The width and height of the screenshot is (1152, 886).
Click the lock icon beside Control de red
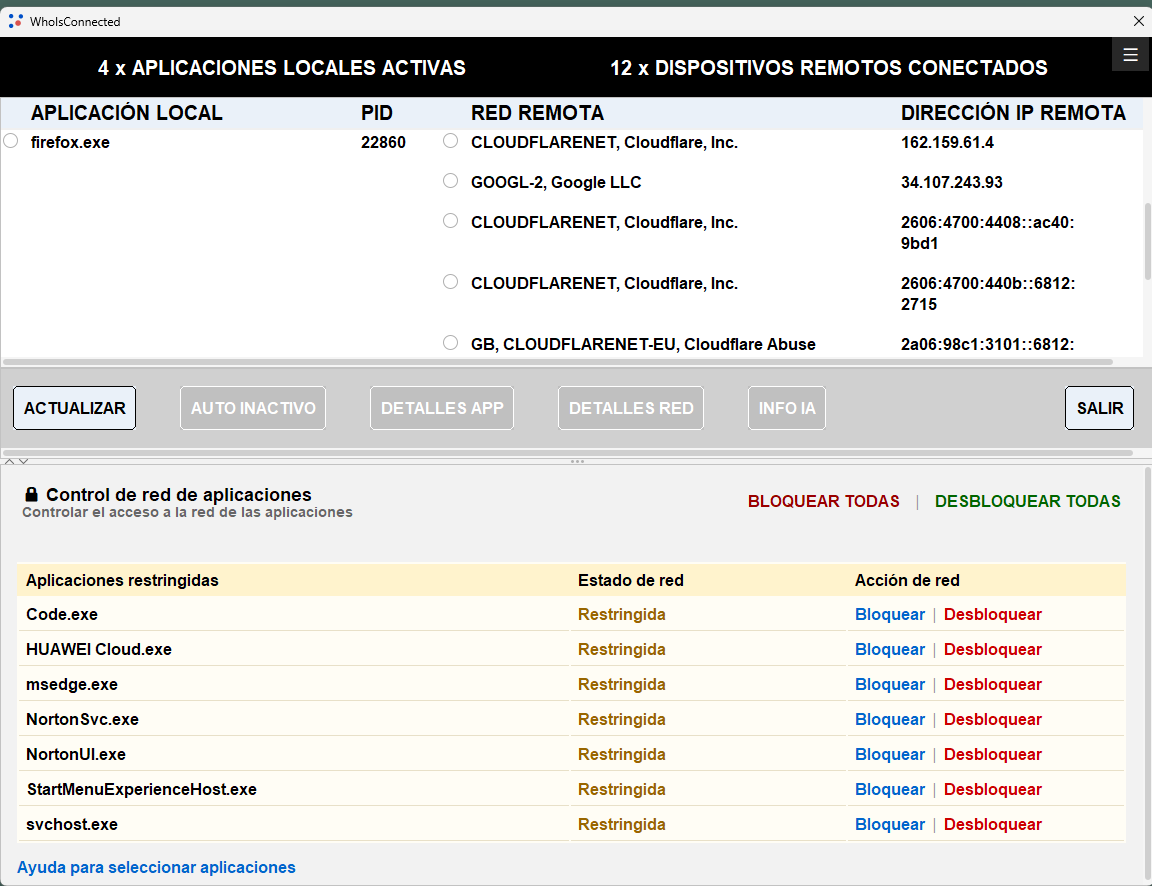[x=32, y=494]
